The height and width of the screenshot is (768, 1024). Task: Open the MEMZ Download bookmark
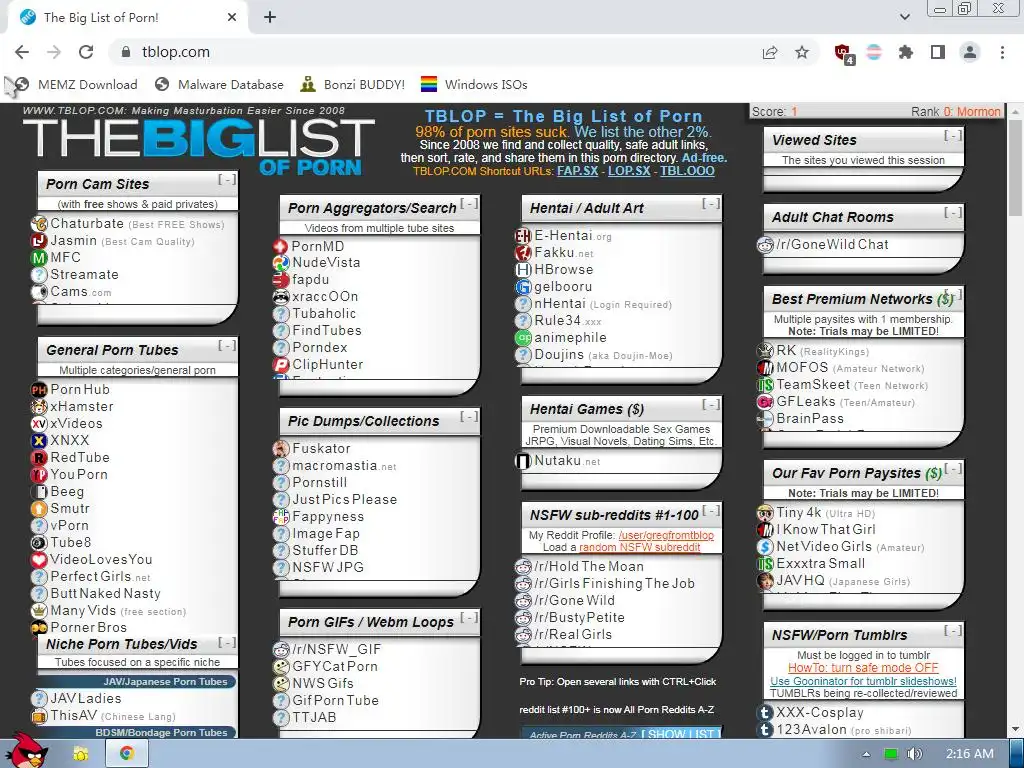(74, 84)
